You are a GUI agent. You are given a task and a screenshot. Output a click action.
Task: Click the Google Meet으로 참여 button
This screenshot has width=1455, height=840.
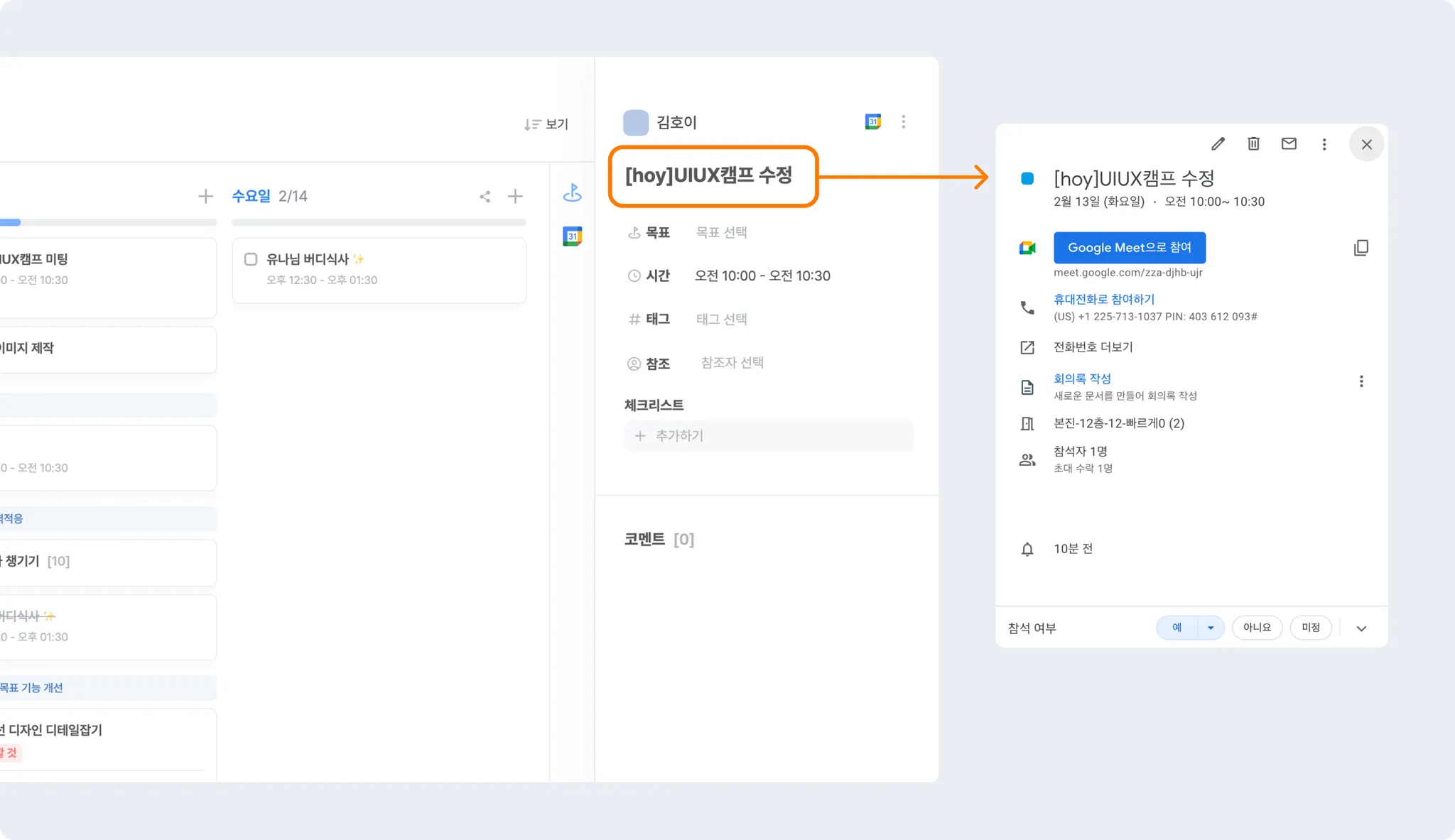pyautogui.click(x=1129, y=248)
